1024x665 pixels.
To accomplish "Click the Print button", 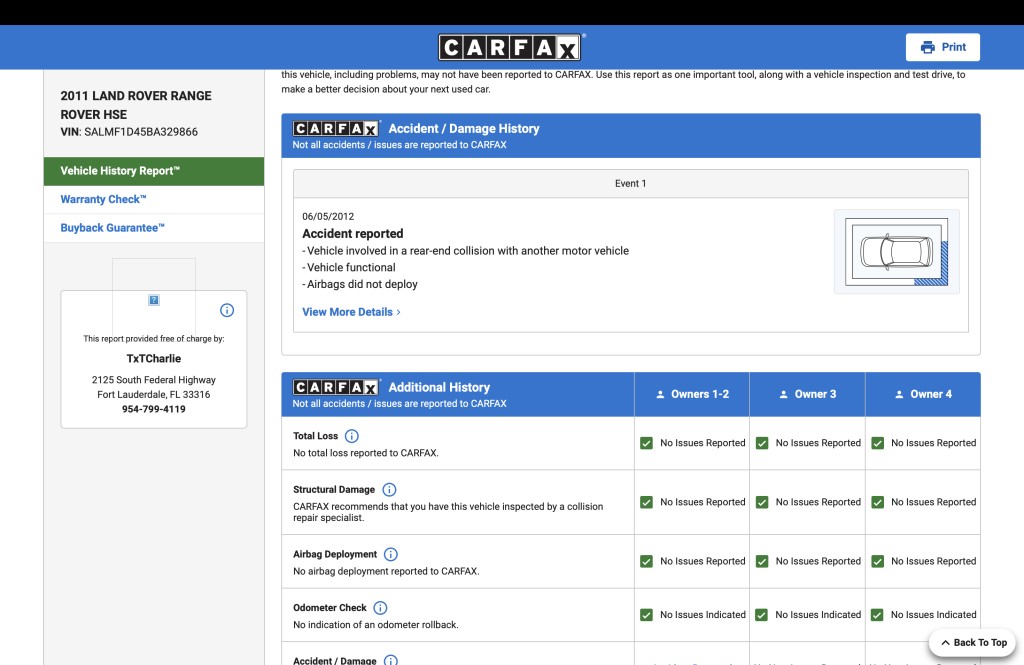I will [x=943, y=47].
